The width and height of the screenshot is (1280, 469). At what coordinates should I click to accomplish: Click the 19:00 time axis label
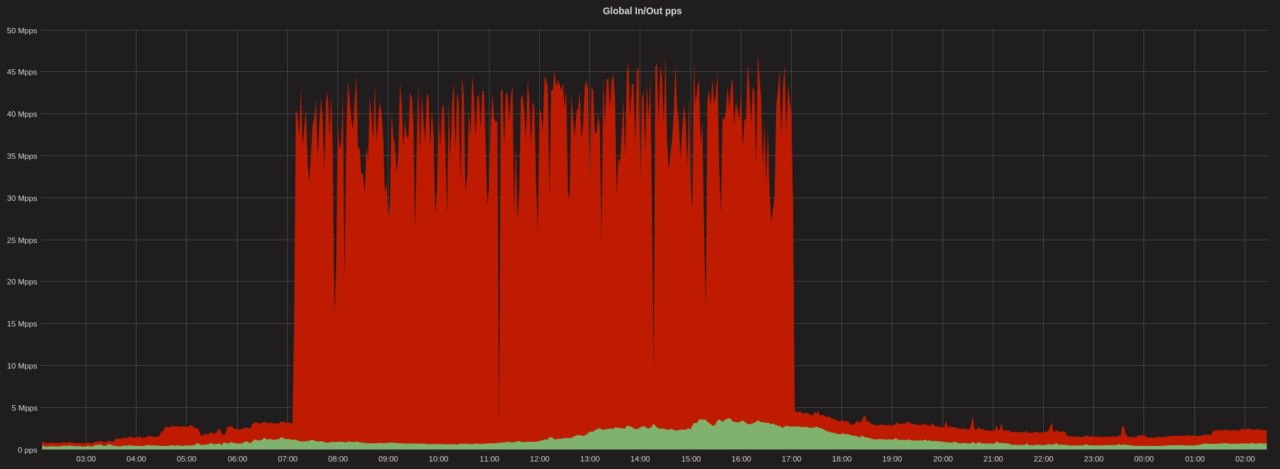892,460
